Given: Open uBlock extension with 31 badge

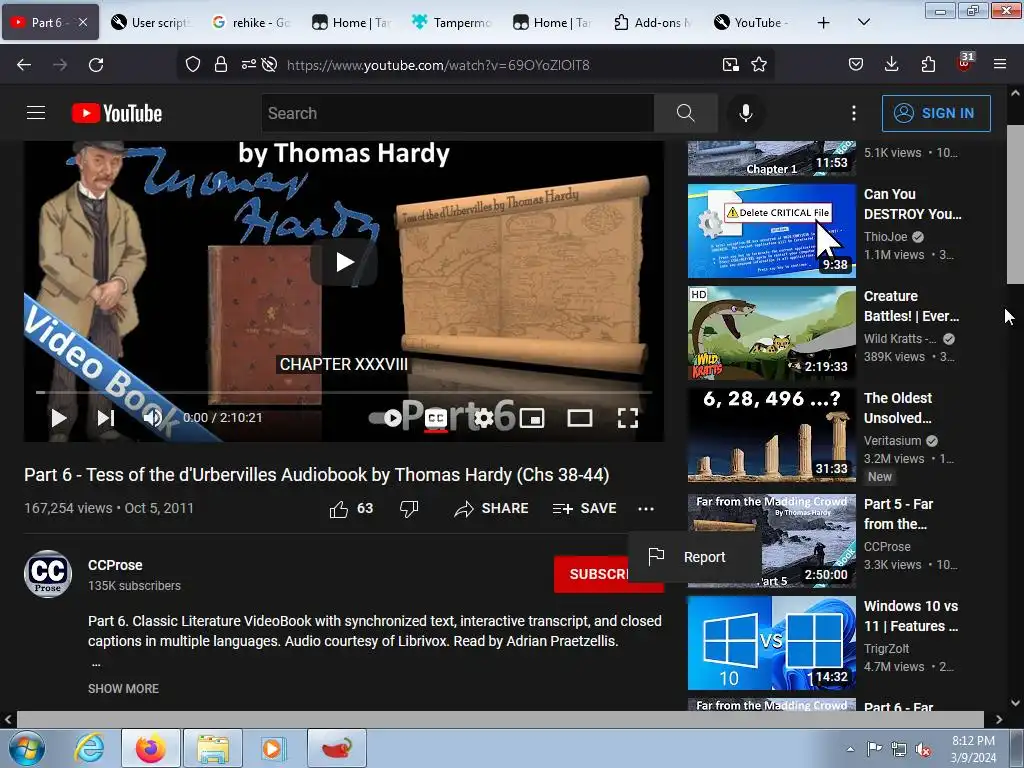Looking at the screenshot, I should [x=965, y=63].
